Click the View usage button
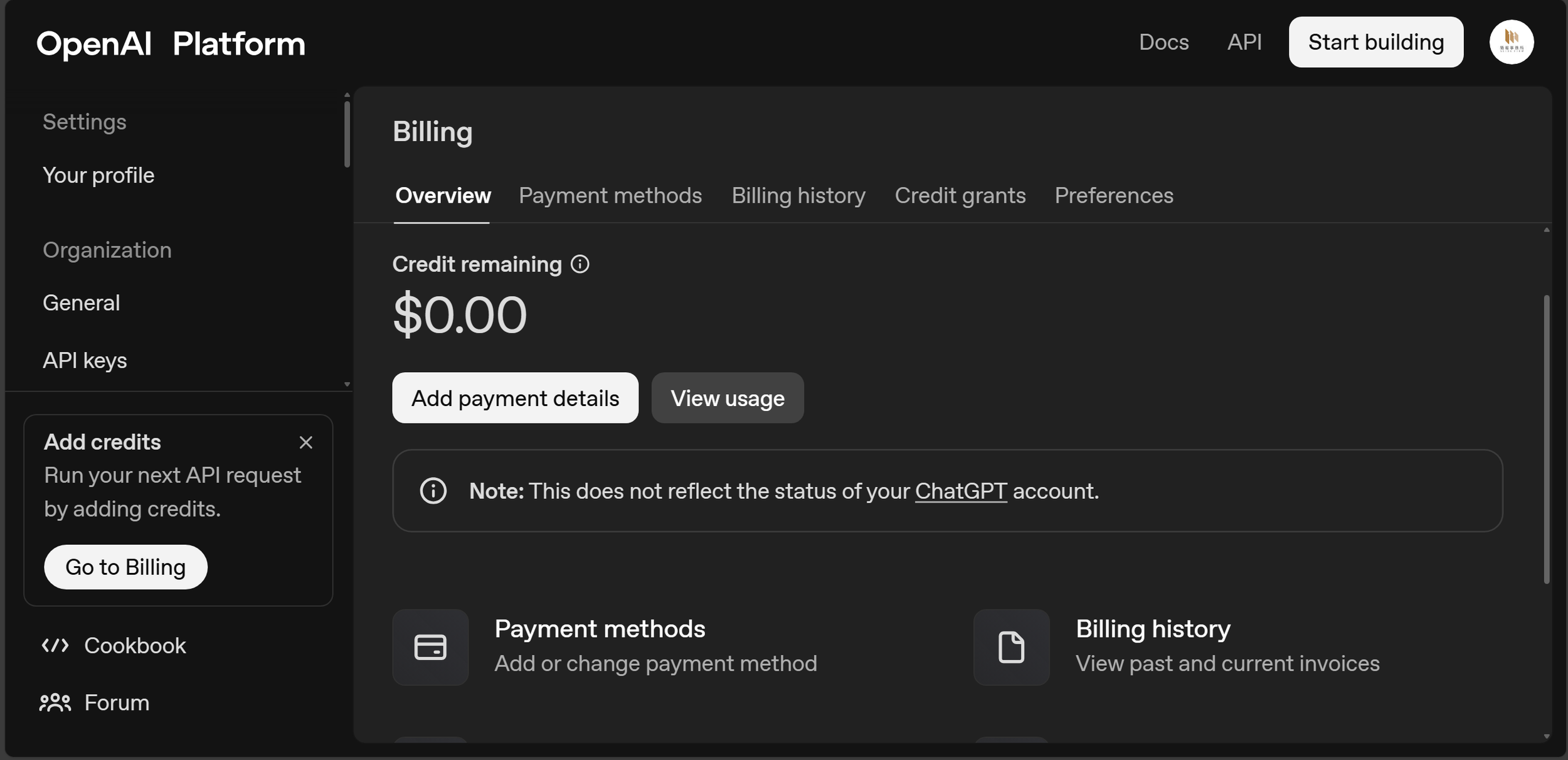This screenshot has width=1568, height=760. (727, 398)
